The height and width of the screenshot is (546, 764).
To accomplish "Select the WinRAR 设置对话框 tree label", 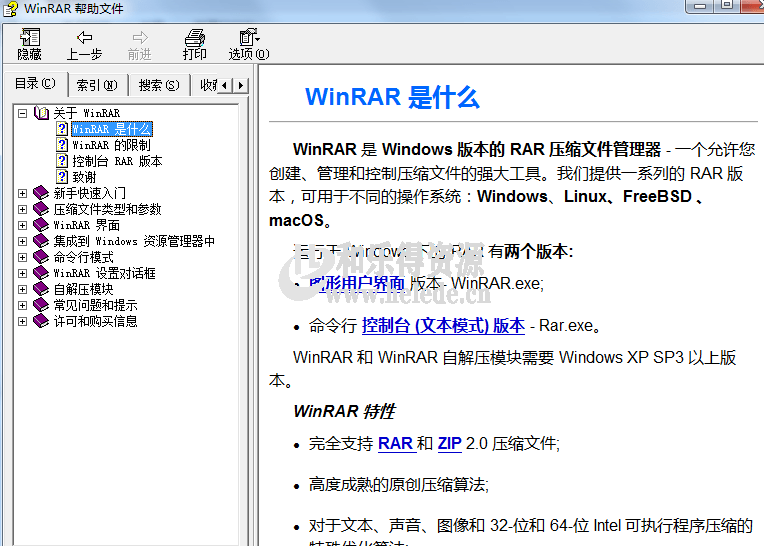I will [x=104, y=273].
